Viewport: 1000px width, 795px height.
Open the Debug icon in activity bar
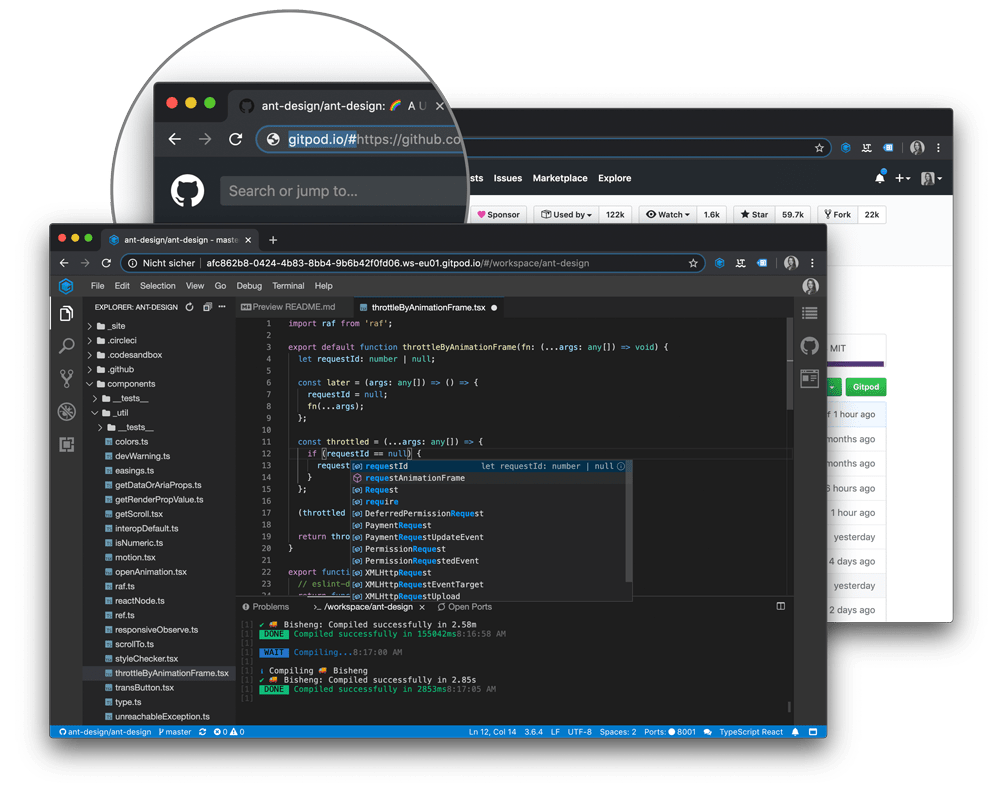click(66, 412)
